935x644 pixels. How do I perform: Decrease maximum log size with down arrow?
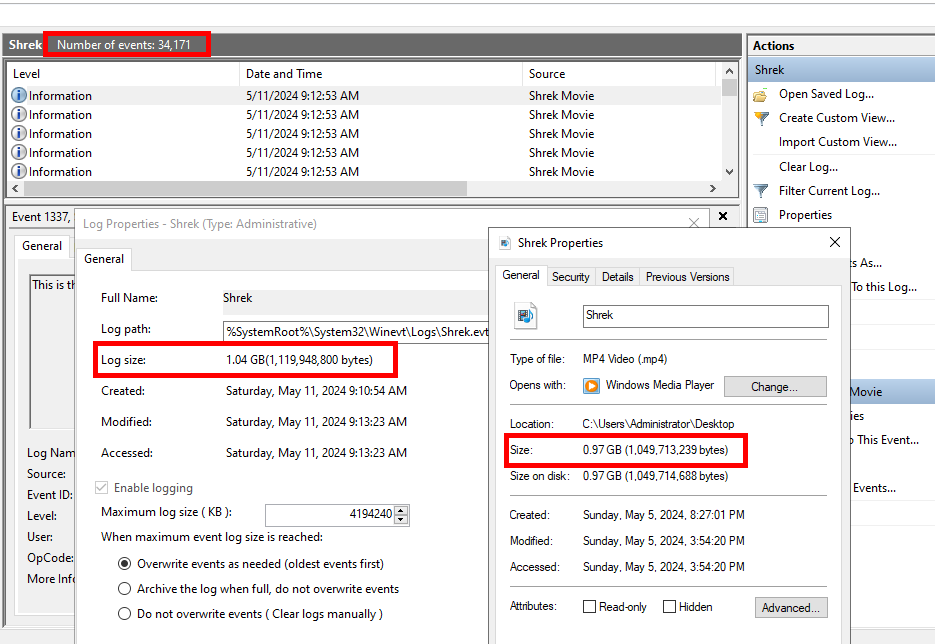click(x=401, y=519)
